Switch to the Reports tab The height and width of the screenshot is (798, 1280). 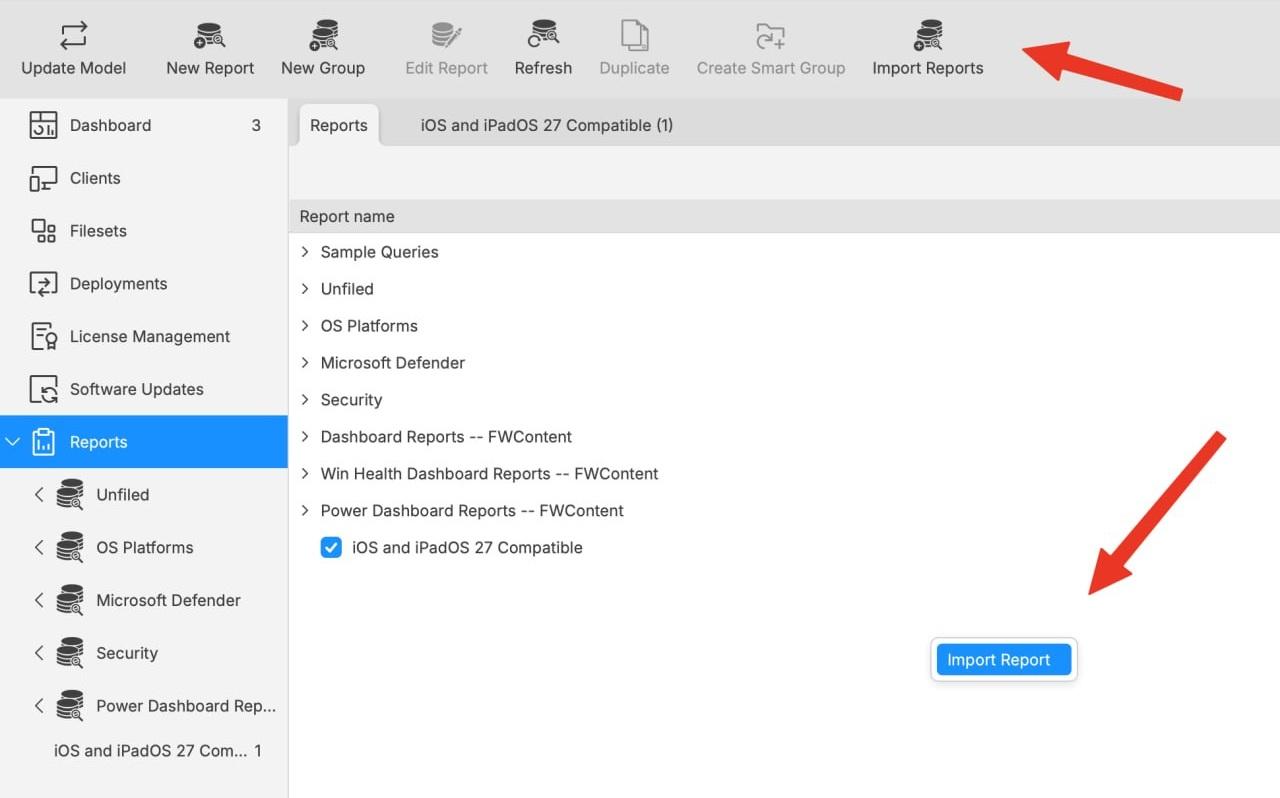(339, 126)
